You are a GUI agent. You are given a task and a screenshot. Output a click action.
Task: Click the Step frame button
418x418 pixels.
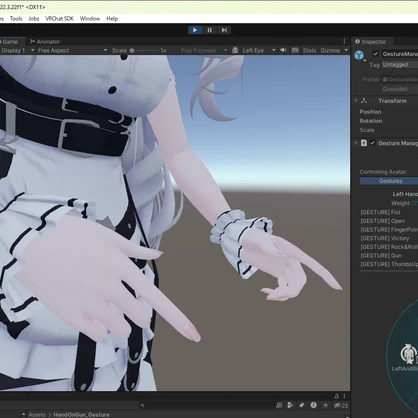point(224,30)
